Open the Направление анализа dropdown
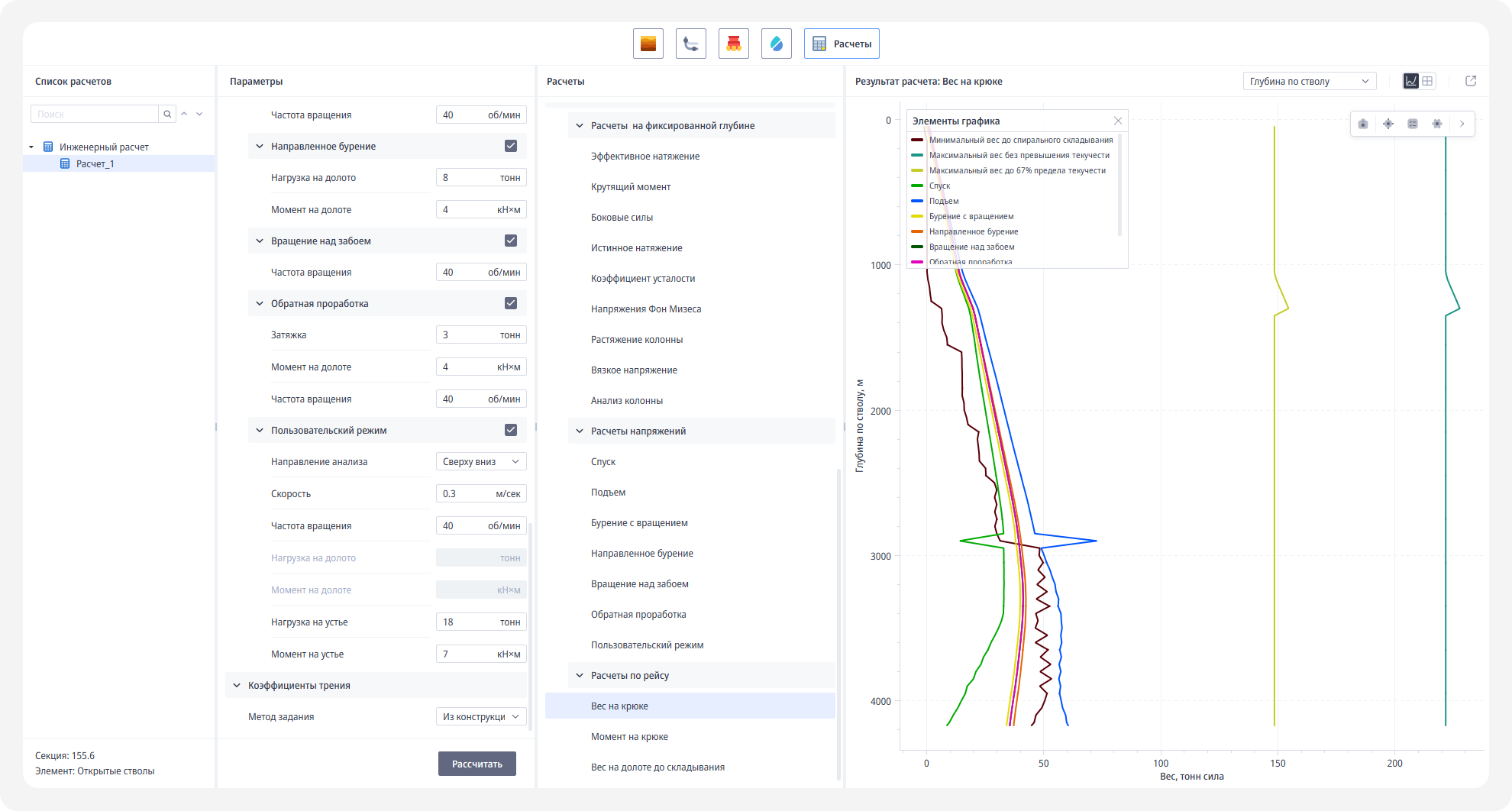The image size is (1512, 811). pos(480,461)
